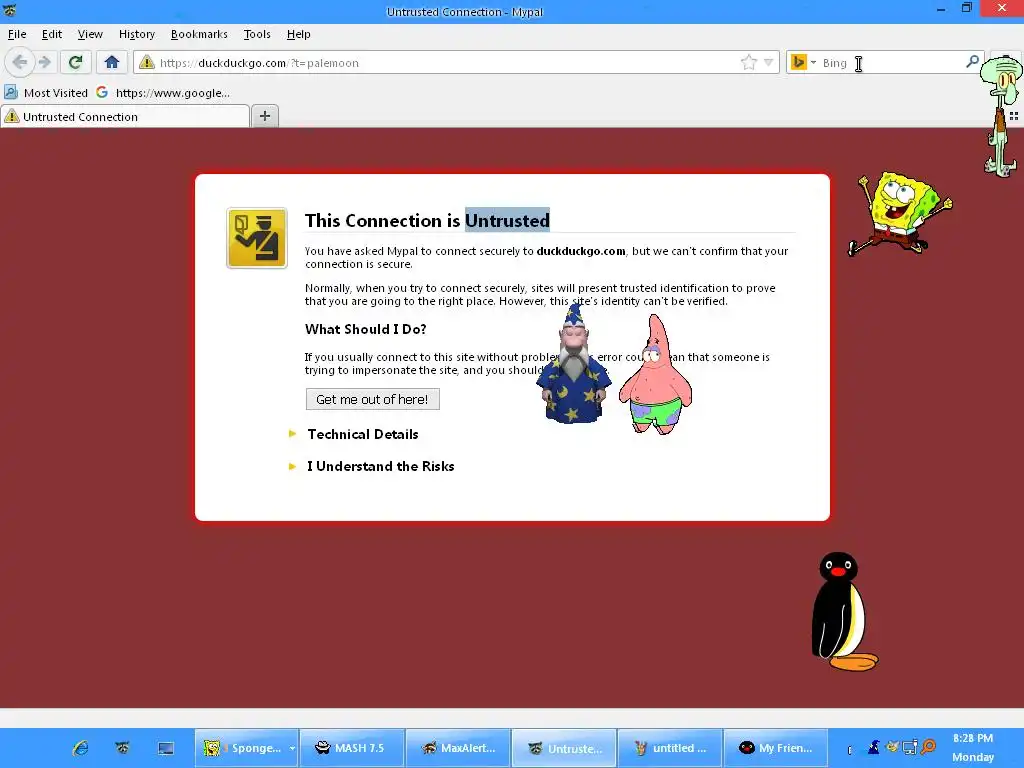Select the Untrusted Connection tab

tap(125, 116)
